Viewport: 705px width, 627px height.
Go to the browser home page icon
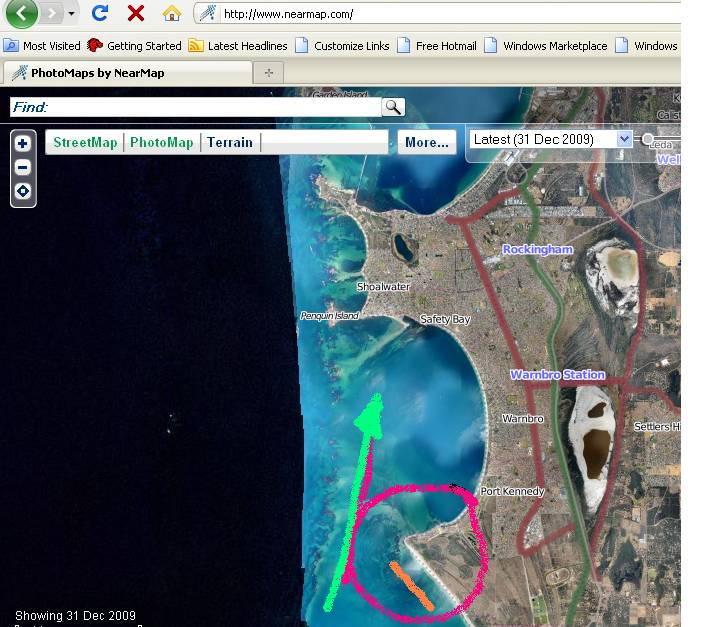172,13
